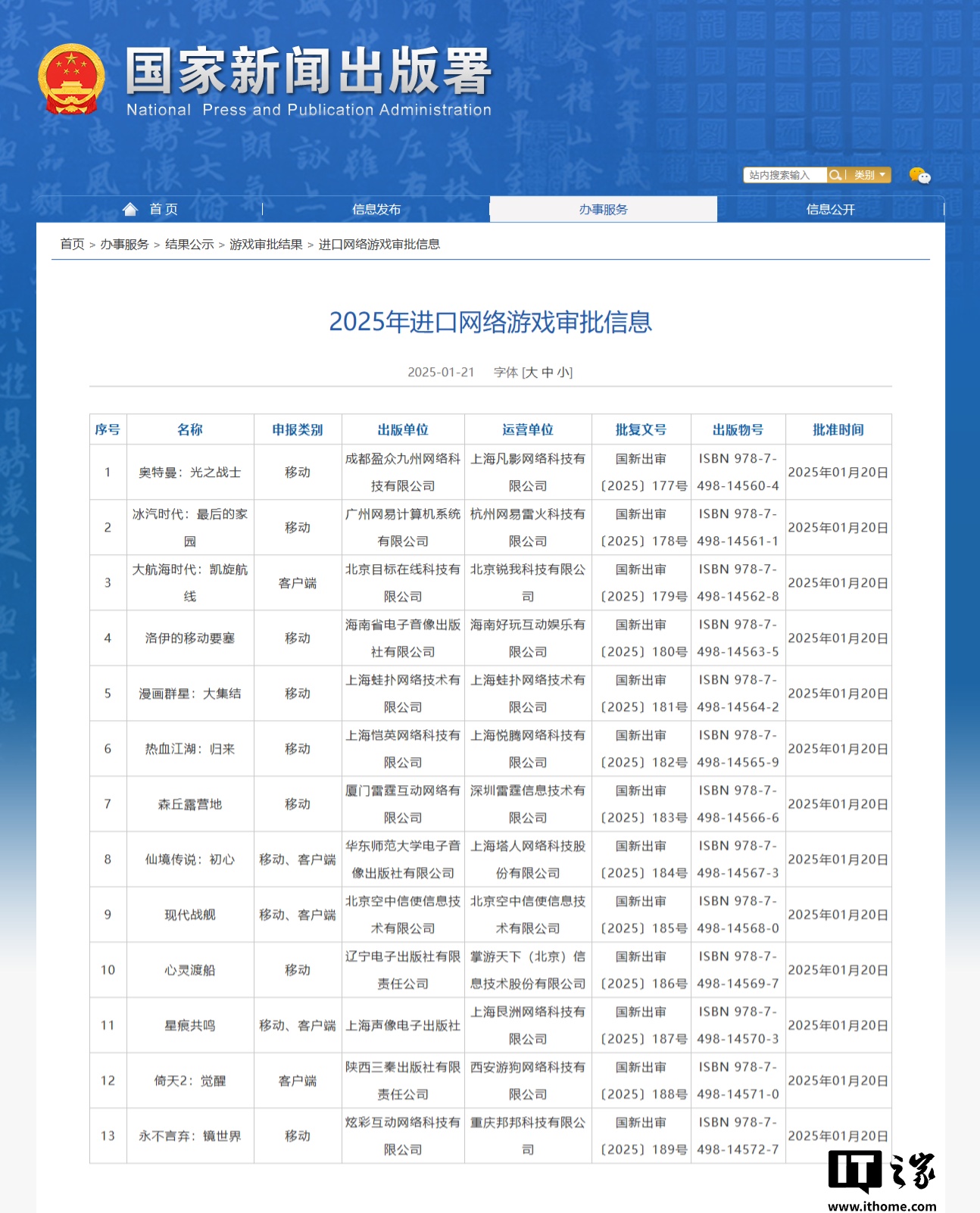Click publisher 上海声像电子出版社
Viewport: 980px width, 1213px height.
[x=403, y=1024]
